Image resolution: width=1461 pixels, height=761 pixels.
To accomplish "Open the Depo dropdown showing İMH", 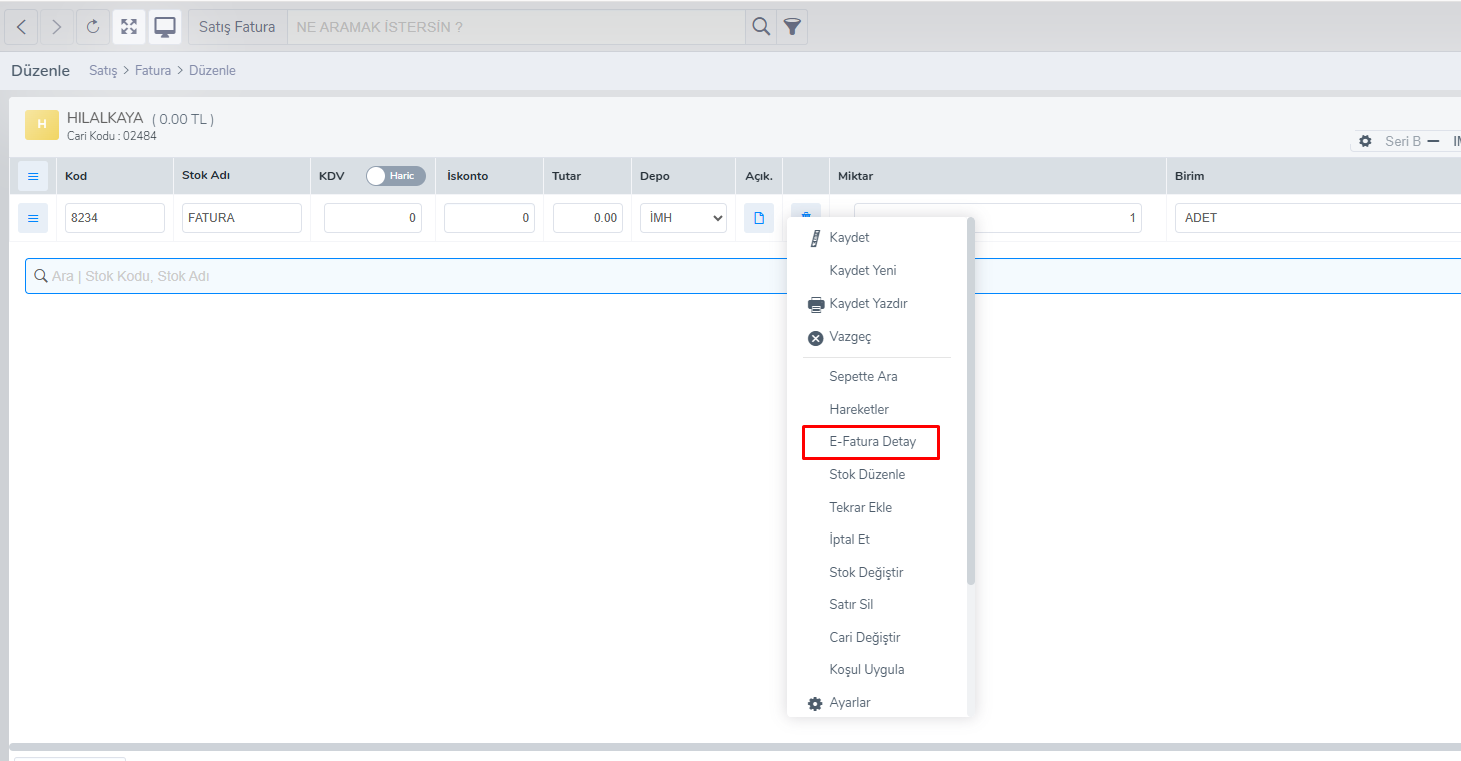I will 683,218.
